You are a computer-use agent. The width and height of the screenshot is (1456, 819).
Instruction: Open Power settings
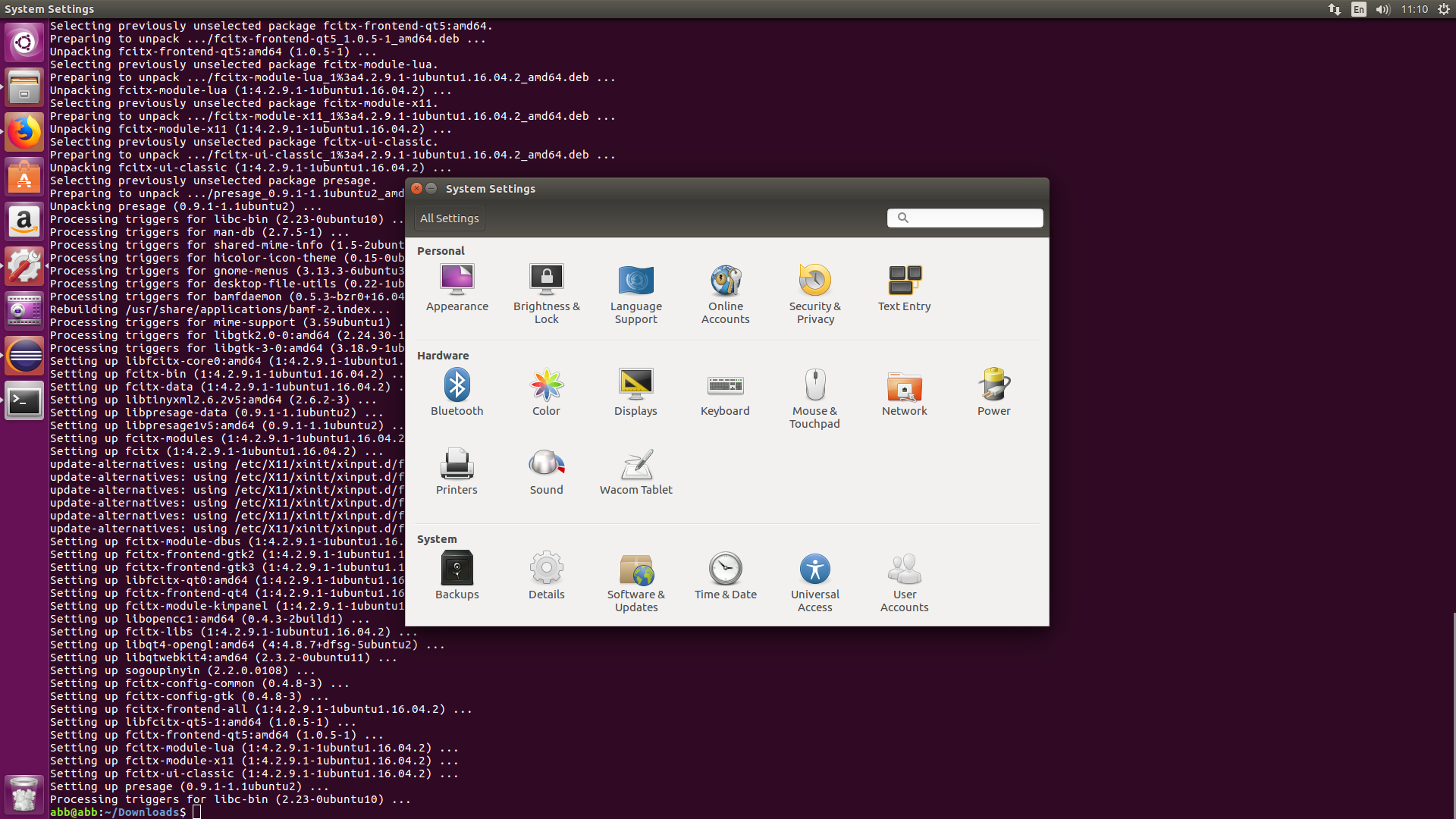tap(993, 393)
